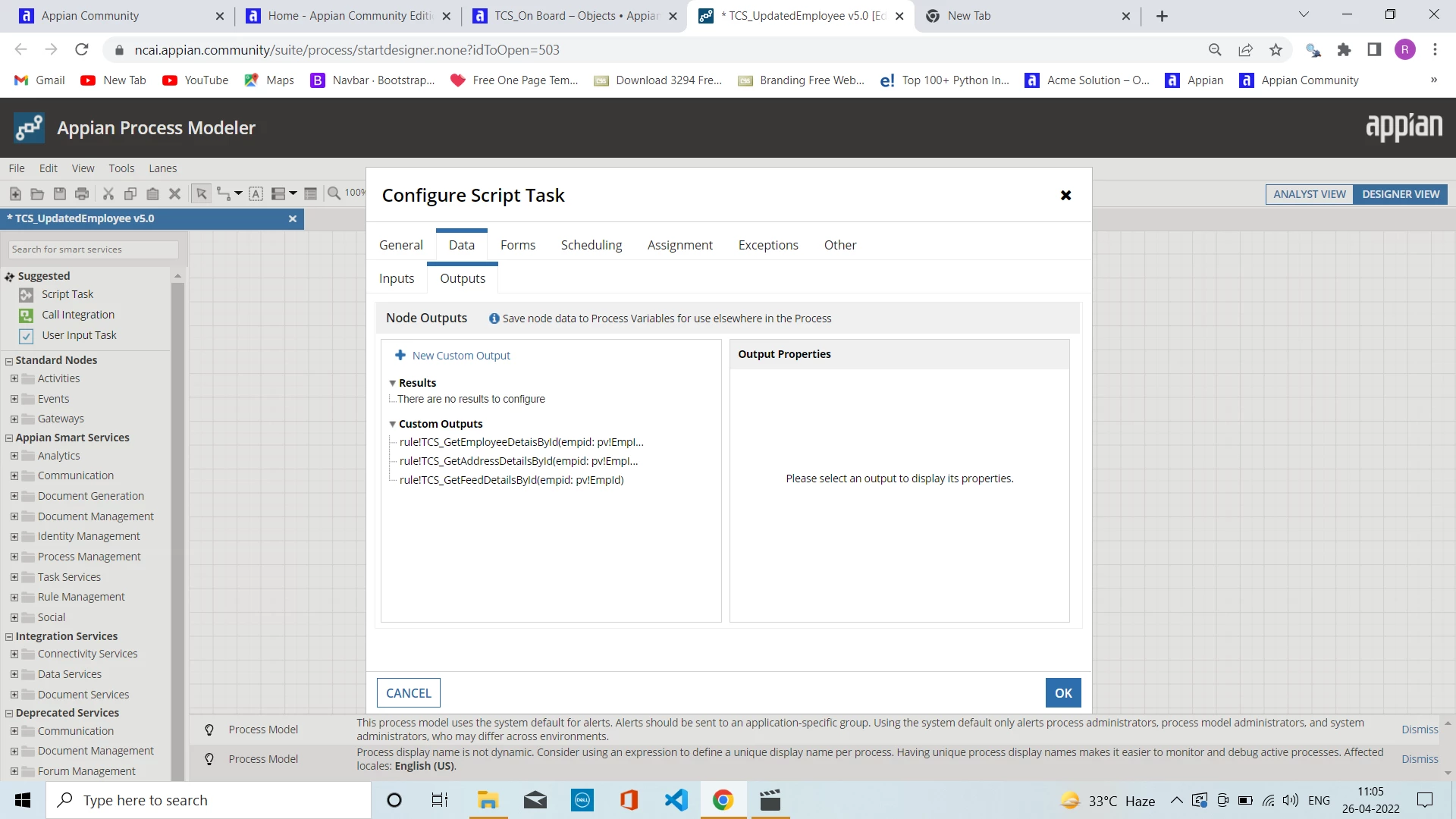Image resolution: width=1456 pixels, height=819 pixels.
Task: Open Visual Studio Code from taskbar
Action: coord(676,800)
